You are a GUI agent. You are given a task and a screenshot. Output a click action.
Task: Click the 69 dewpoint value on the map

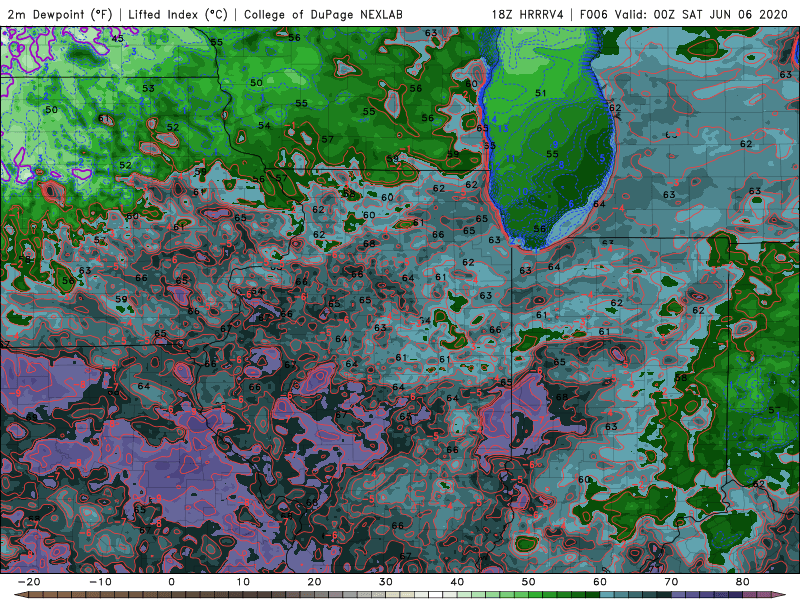coord(32,417)
